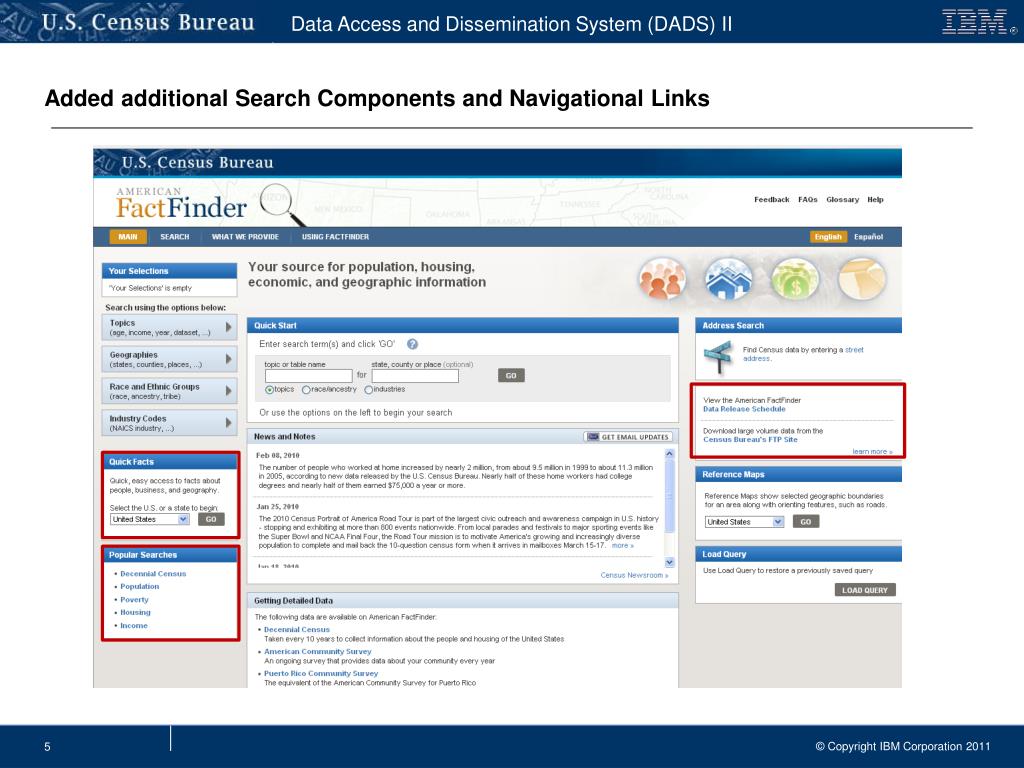The image size is (1024, 768).
Task: Click the tan map geography icon
Action: [862, 279]
